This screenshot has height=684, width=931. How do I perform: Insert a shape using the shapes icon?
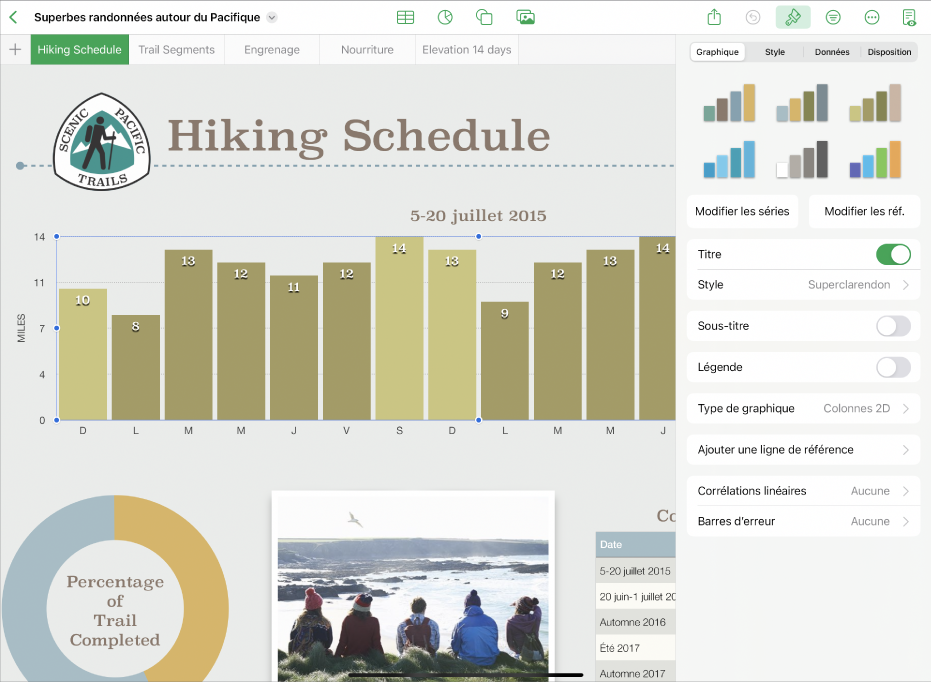(484, 17)
